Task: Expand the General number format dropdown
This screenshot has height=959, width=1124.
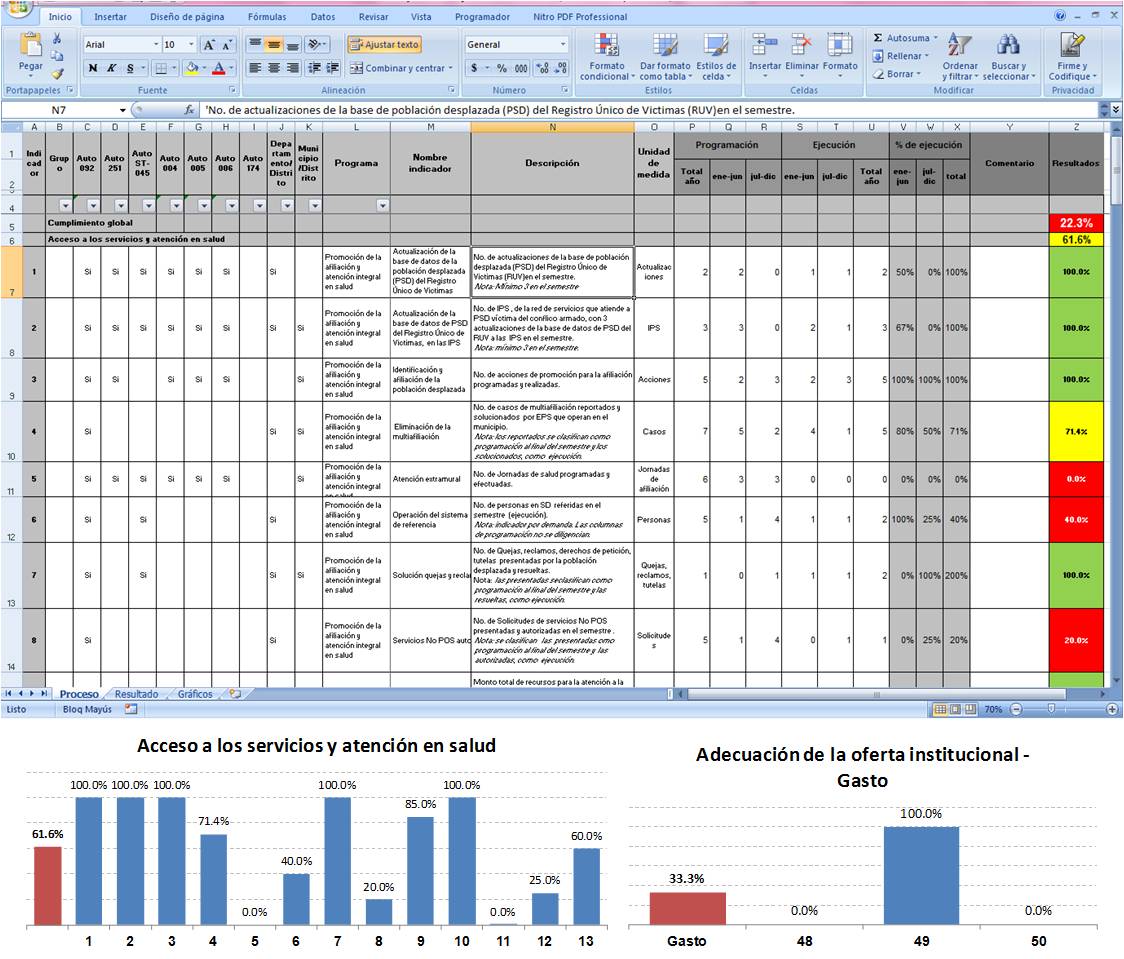Action: click(563, 45)
